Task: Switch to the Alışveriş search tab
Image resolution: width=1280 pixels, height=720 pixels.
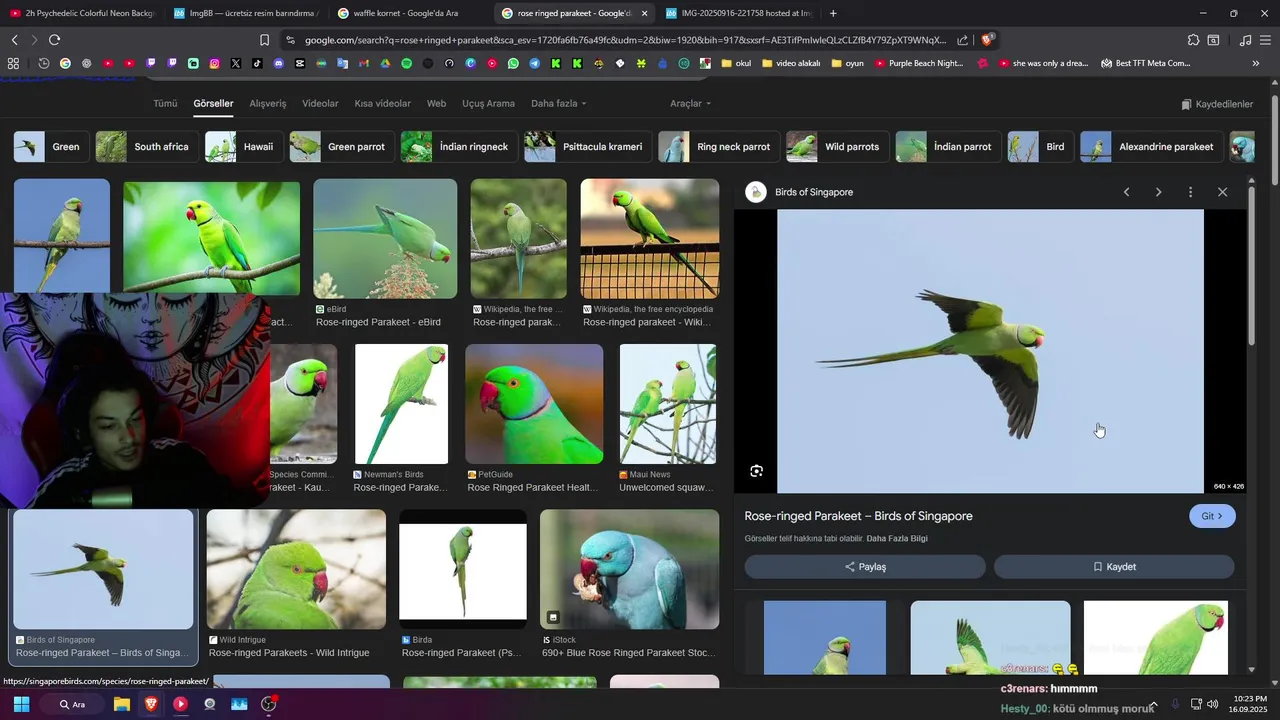Action: (x=268, y=103)
